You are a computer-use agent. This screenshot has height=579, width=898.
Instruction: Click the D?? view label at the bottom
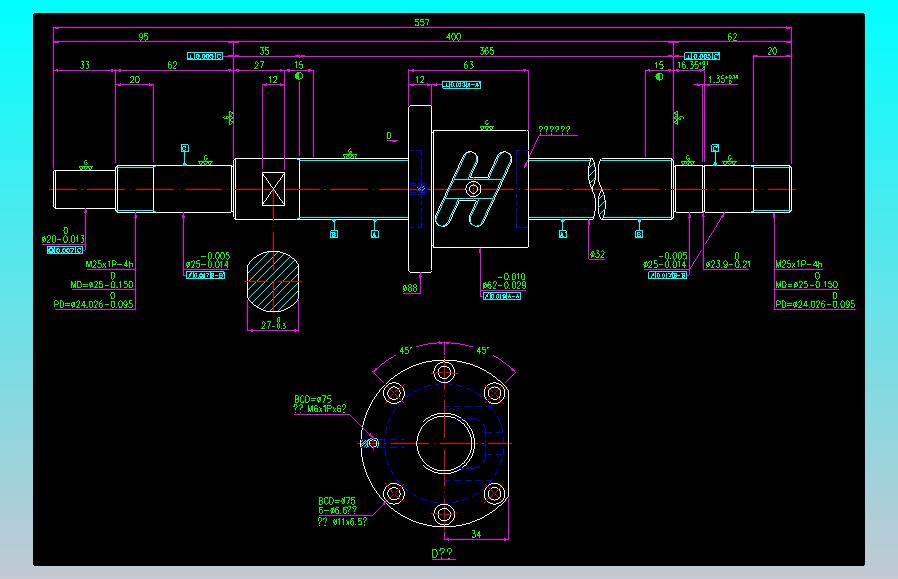(442, 553)
